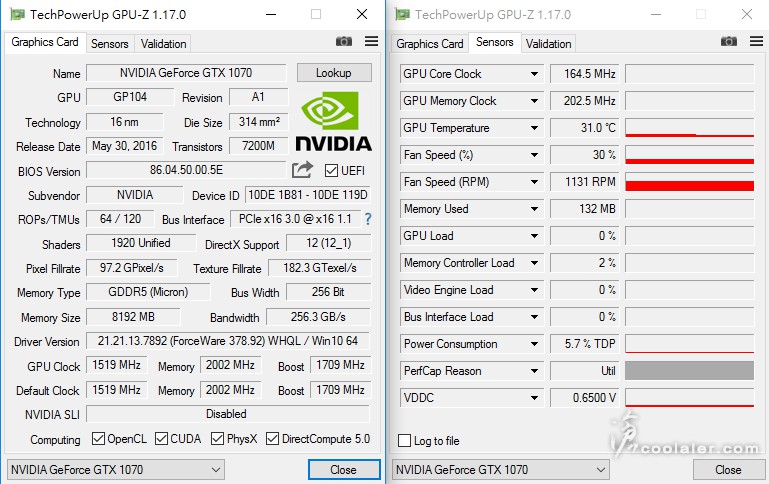Click the PerfCap Reason gray graph bar
The height and width of the screenshot is (484, 769).
pos(690,371)
